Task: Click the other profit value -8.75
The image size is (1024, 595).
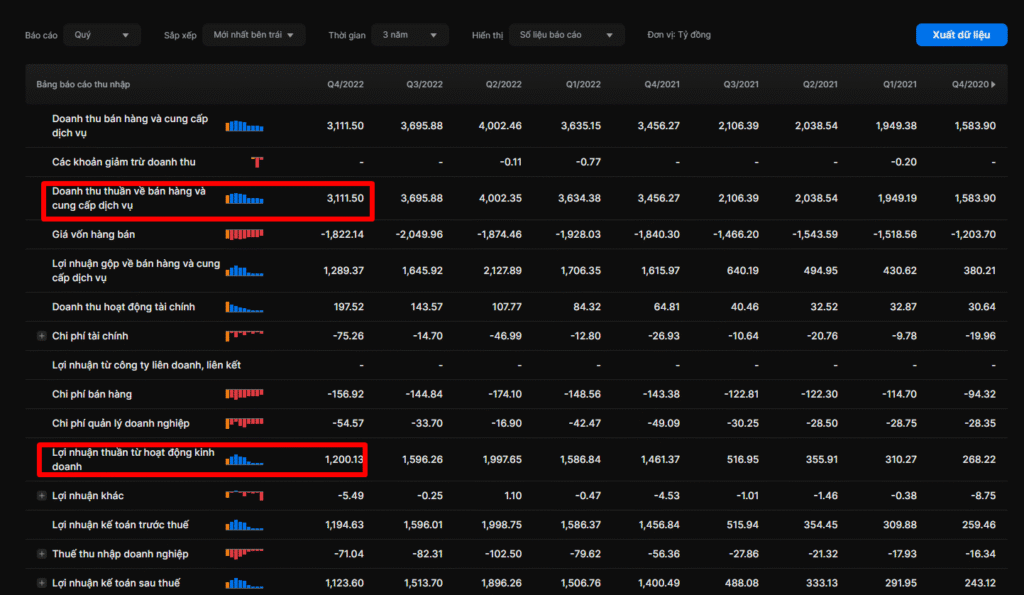Action: click(983, 496)
